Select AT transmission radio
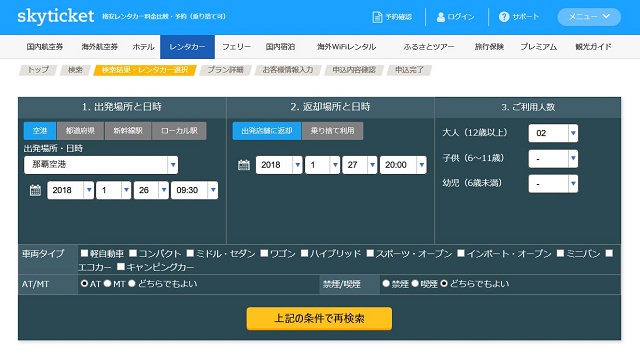Screen dimensions: 640x360 pyautogui.click(x=84, y=283)
